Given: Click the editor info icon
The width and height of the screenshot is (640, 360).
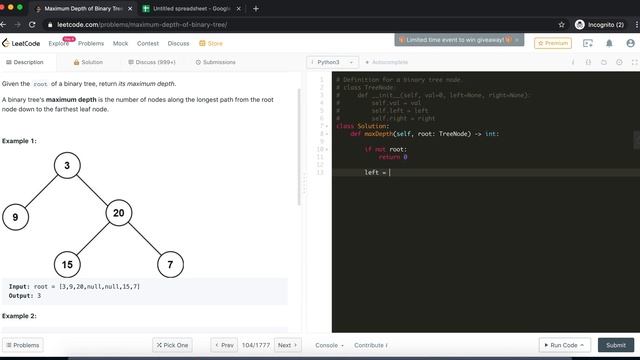Looking at the screenshot, I should (x=573, y=62).
